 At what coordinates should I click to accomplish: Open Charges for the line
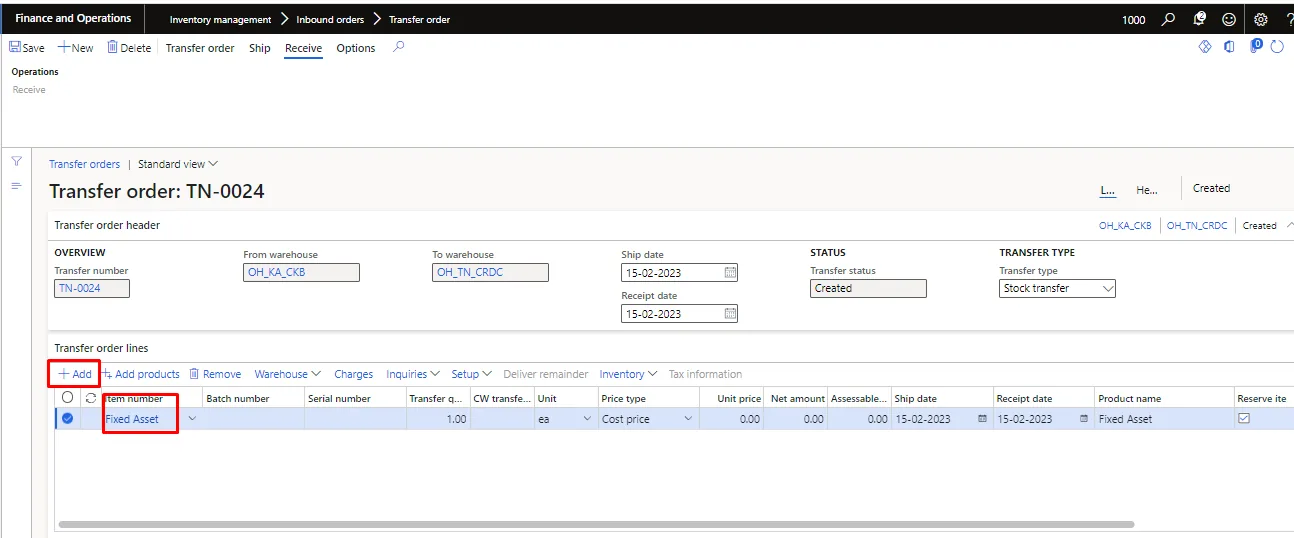point(353,374)
